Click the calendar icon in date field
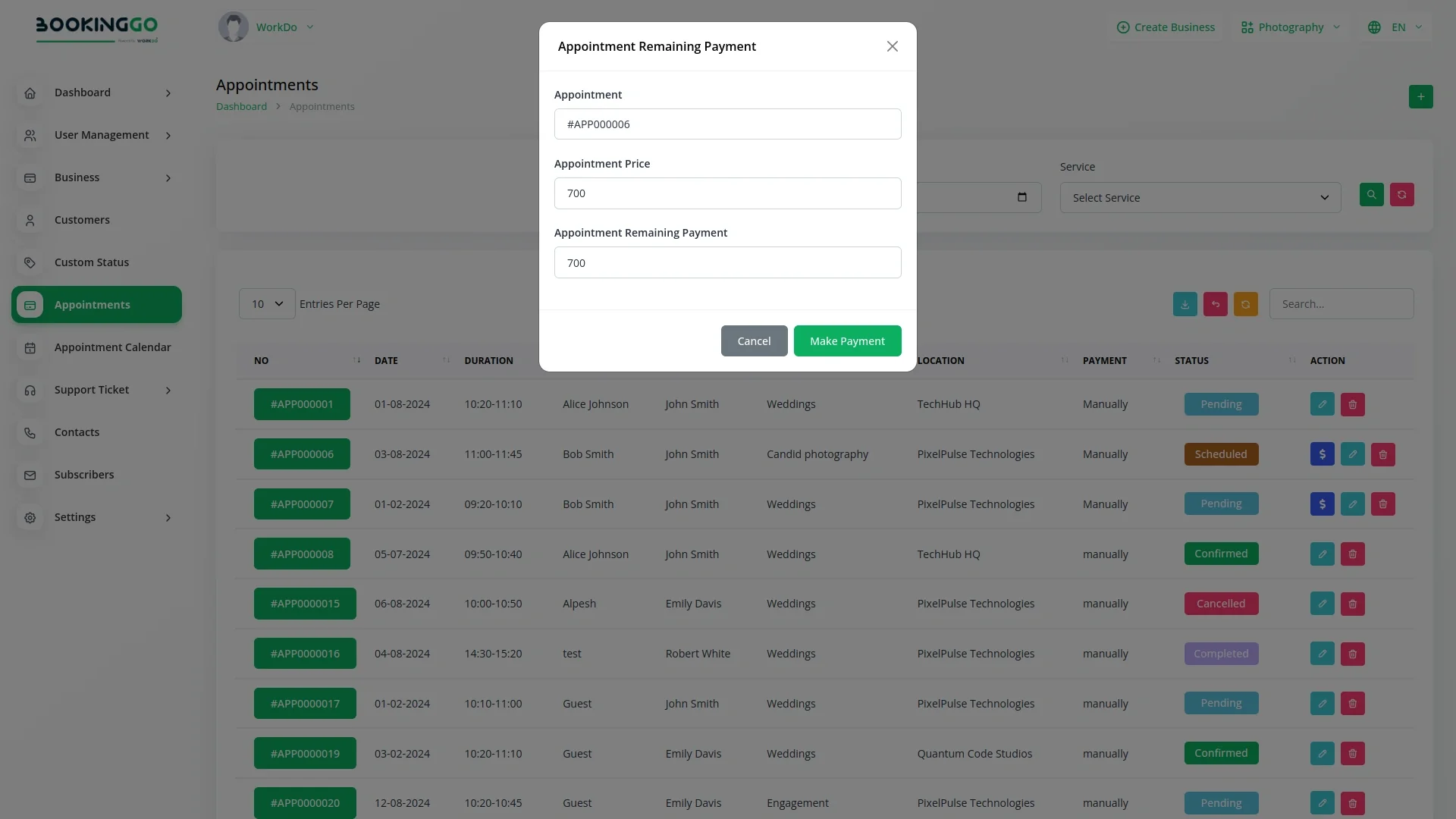This screenshot has width=1456, height=819. [1021, 197]
